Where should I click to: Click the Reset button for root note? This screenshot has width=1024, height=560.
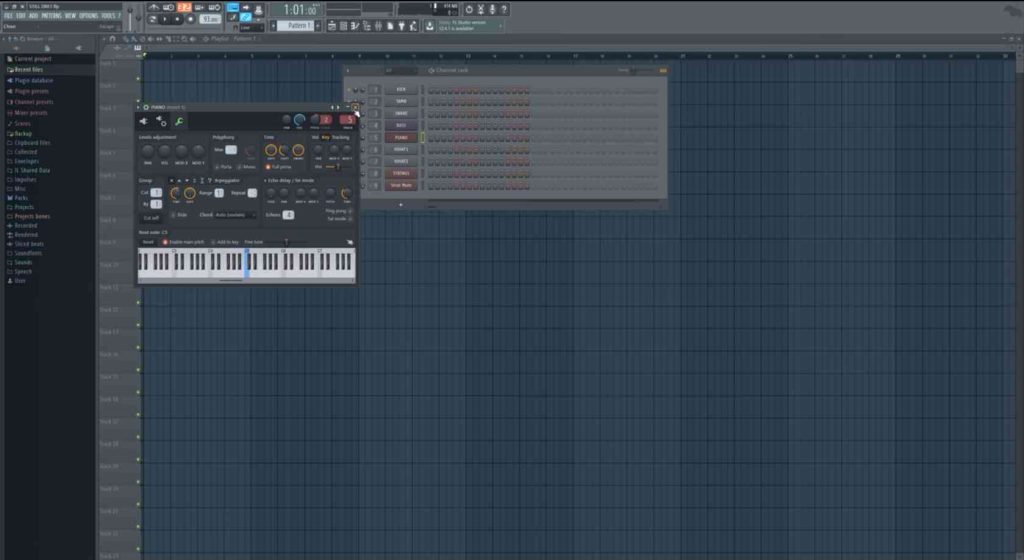coord(148,242)
